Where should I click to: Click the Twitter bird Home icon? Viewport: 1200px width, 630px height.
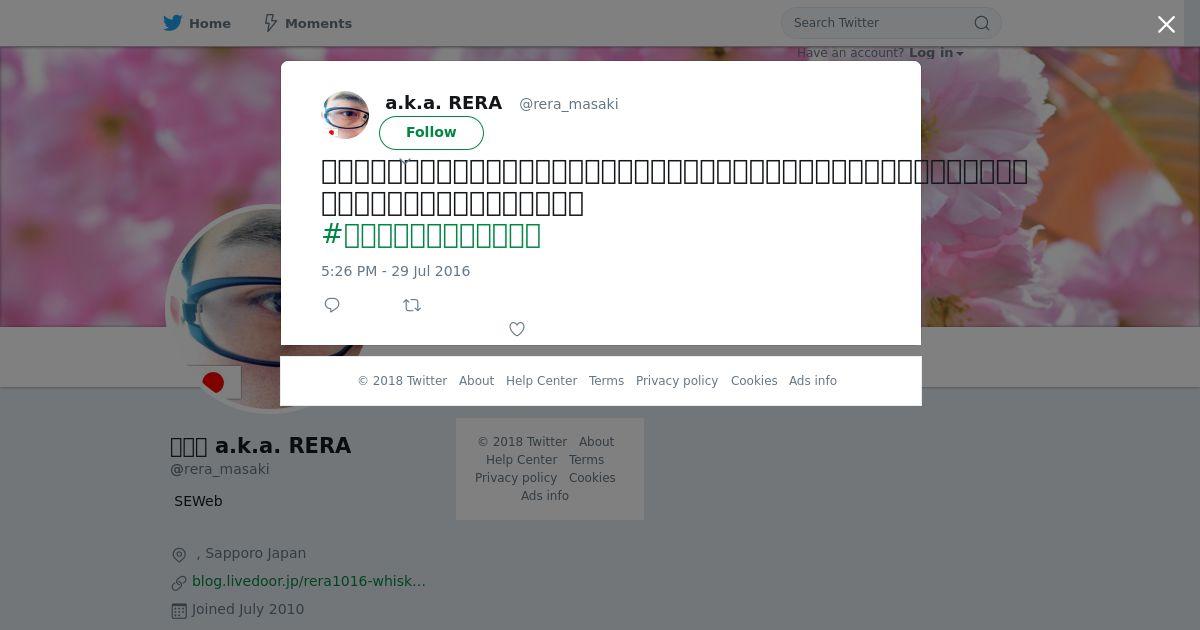[173, 23]
